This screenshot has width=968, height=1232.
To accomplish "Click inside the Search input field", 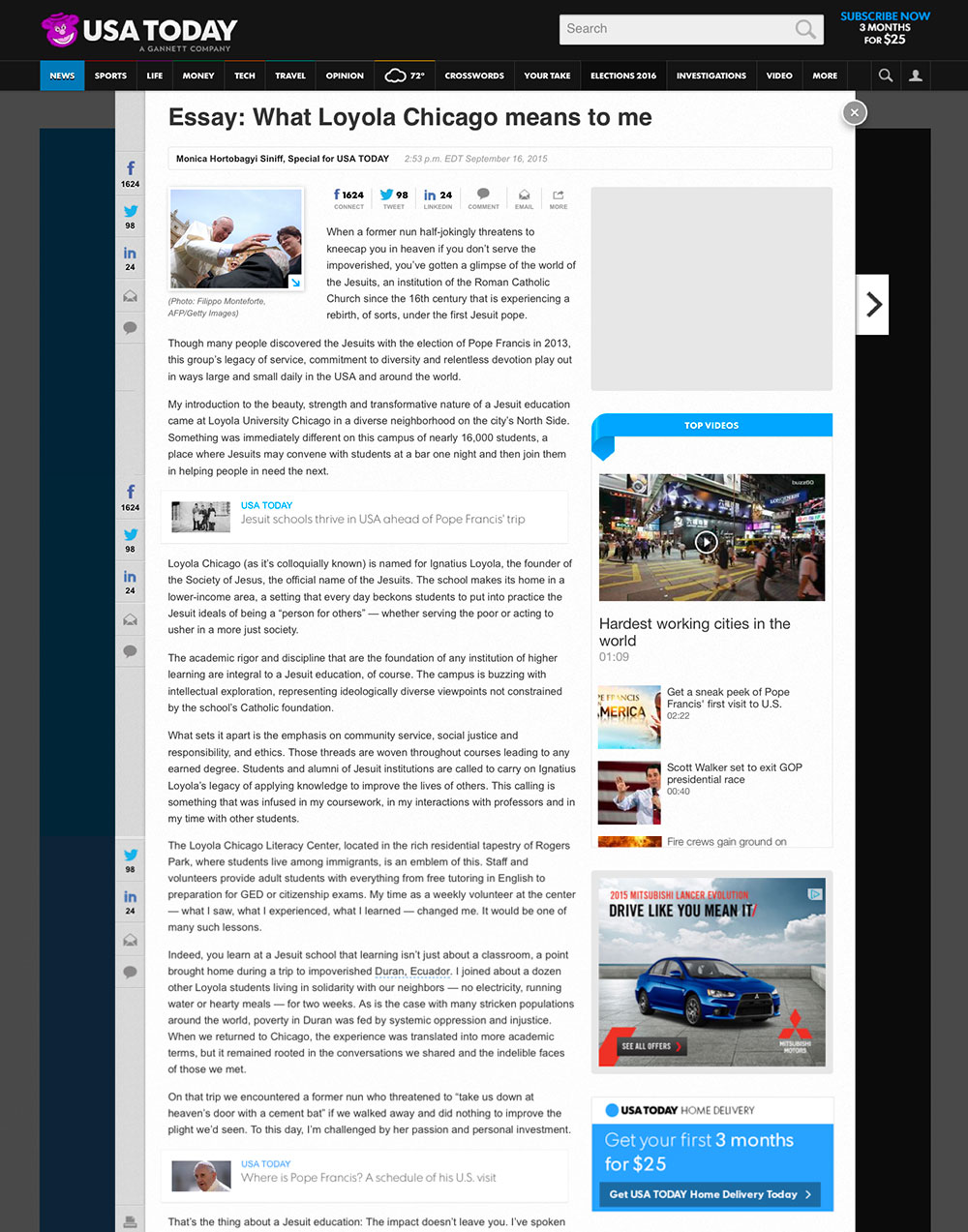I will 678,29.
